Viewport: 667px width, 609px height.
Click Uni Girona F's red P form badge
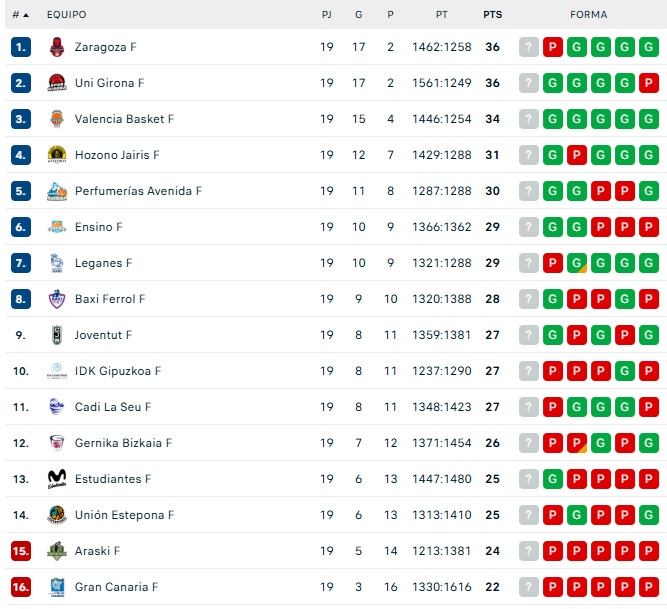(649, 83)
